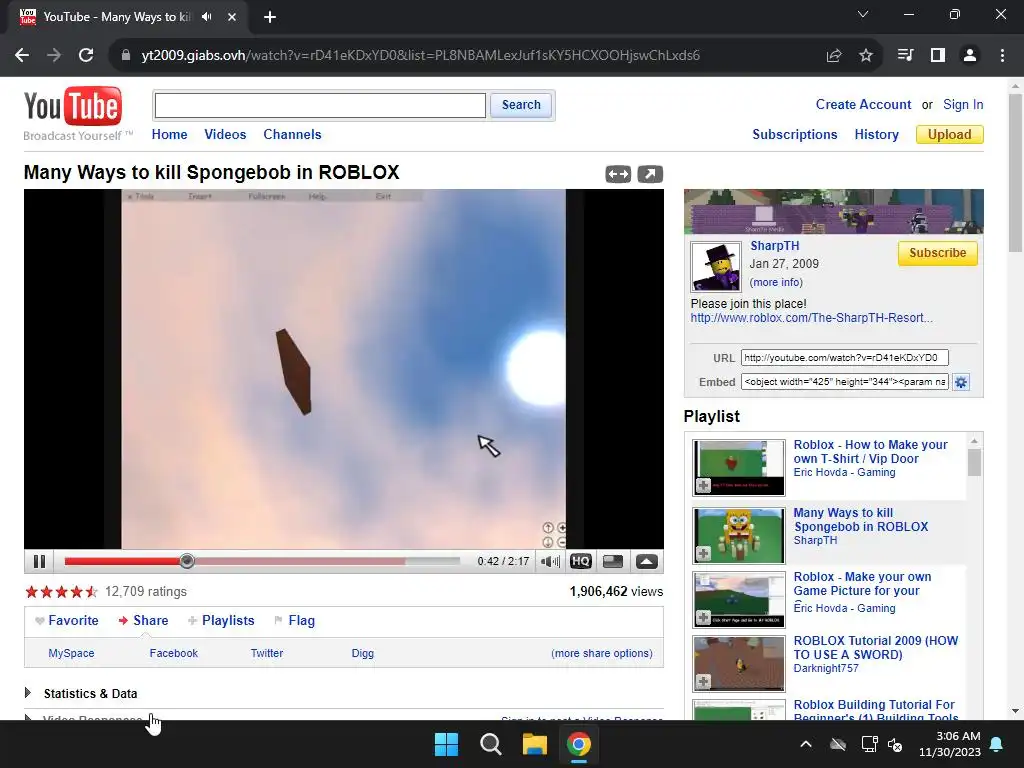1024x768 pixels.
Task: Click the yellow Upload button
Action: [x=950, y=135]
